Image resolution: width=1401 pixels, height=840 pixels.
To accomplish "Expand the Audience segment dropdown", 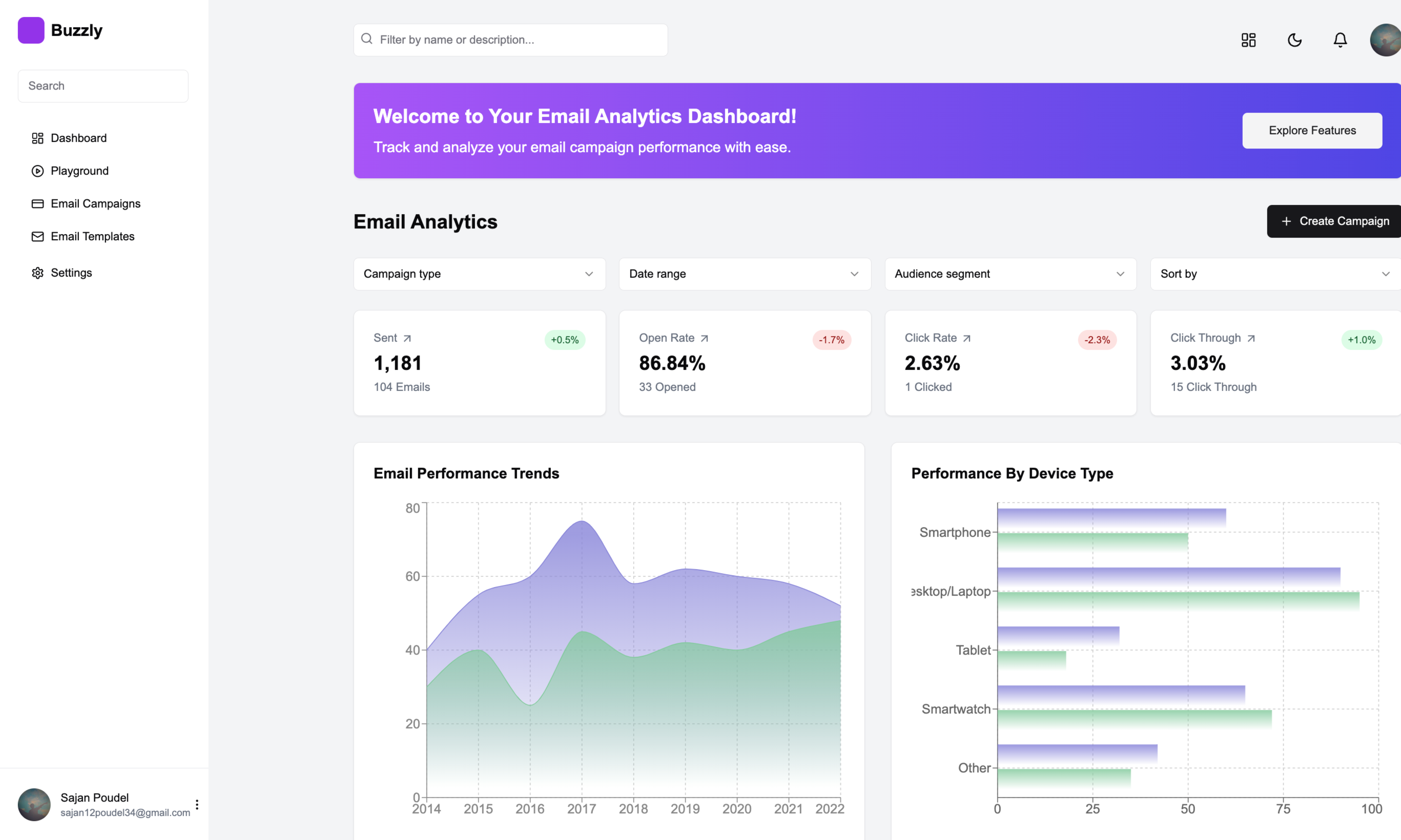I will [x=1009, y=274].
